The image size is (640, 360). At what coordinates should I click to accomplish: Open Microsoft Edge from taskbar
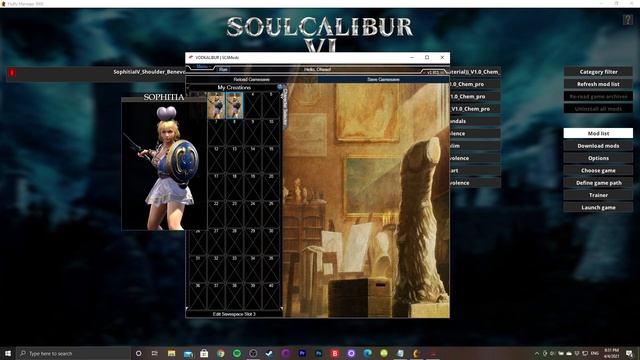tap(367, 353)
